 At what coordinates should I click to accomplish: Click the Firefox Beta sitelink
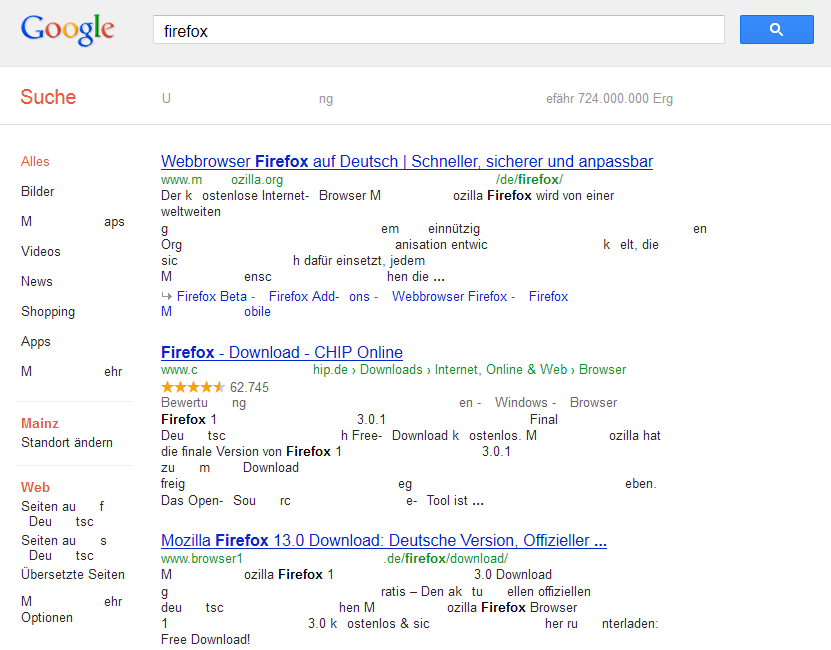click(x=212, y=296)
